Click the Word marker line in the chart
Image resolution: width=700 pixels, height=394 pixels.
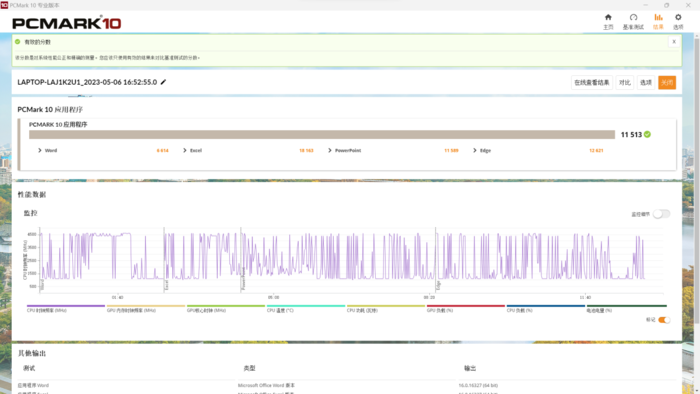40,261
